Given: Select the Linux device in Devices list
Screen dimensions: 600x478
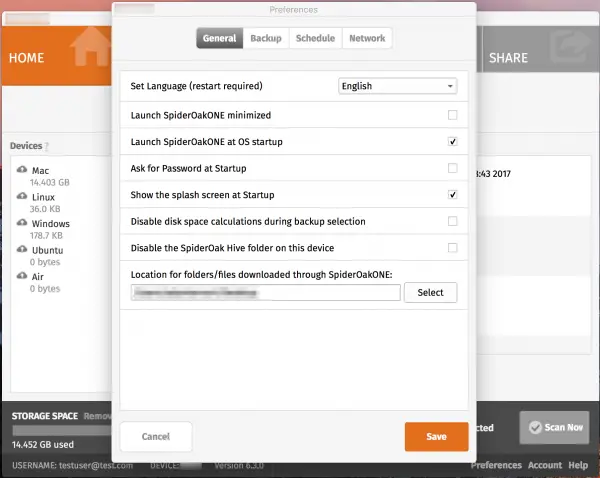Looking at the screenshot, I should pos(43,197).
